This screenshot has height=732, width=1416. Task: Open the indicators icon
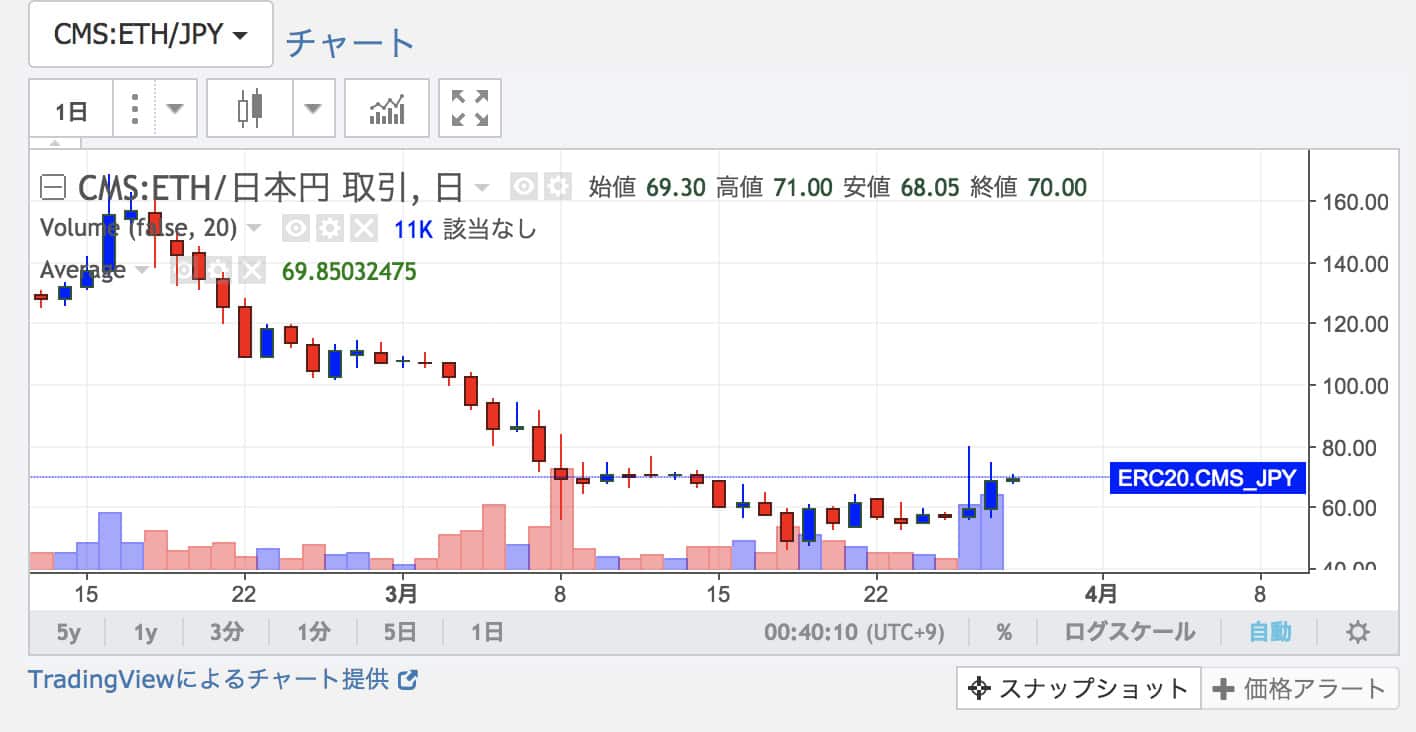[x=387, y=109]
